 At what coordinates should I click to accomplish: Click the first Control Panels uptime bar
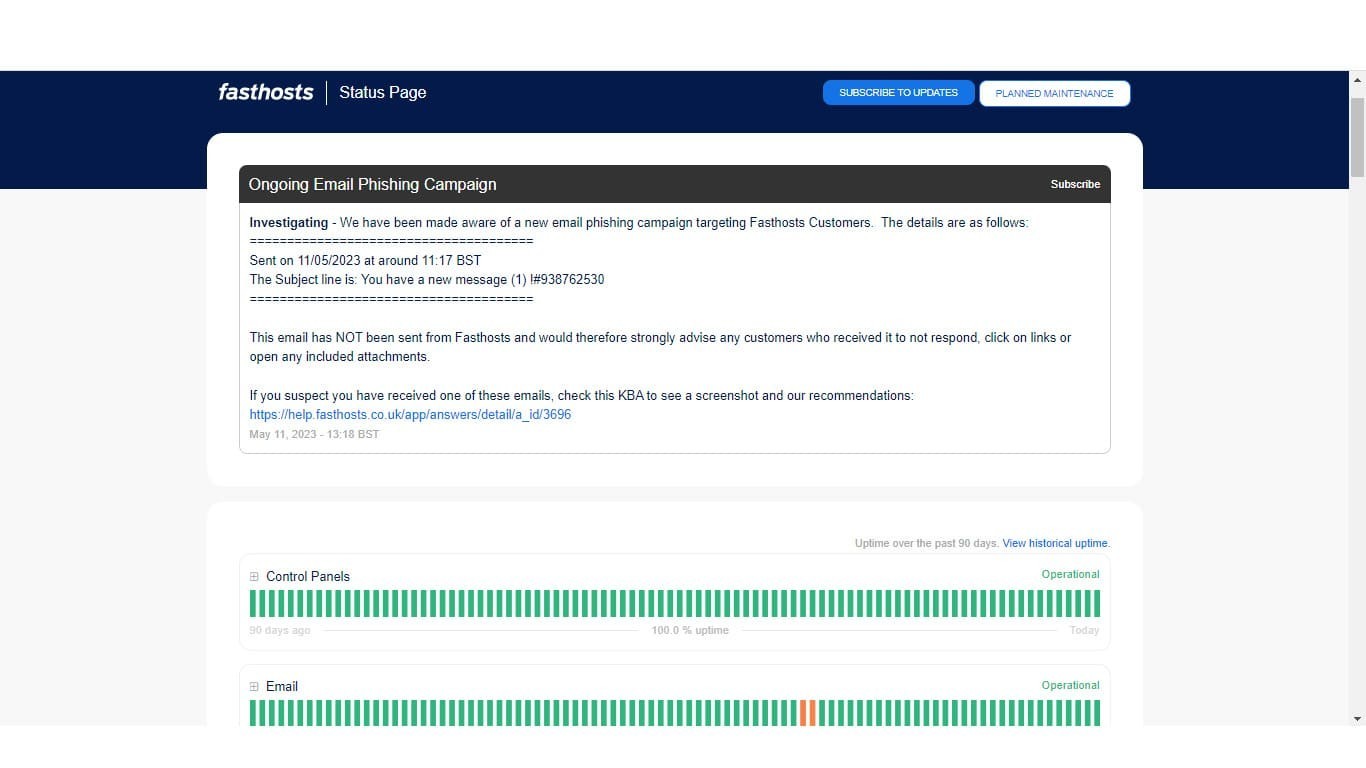coord(253,604)
